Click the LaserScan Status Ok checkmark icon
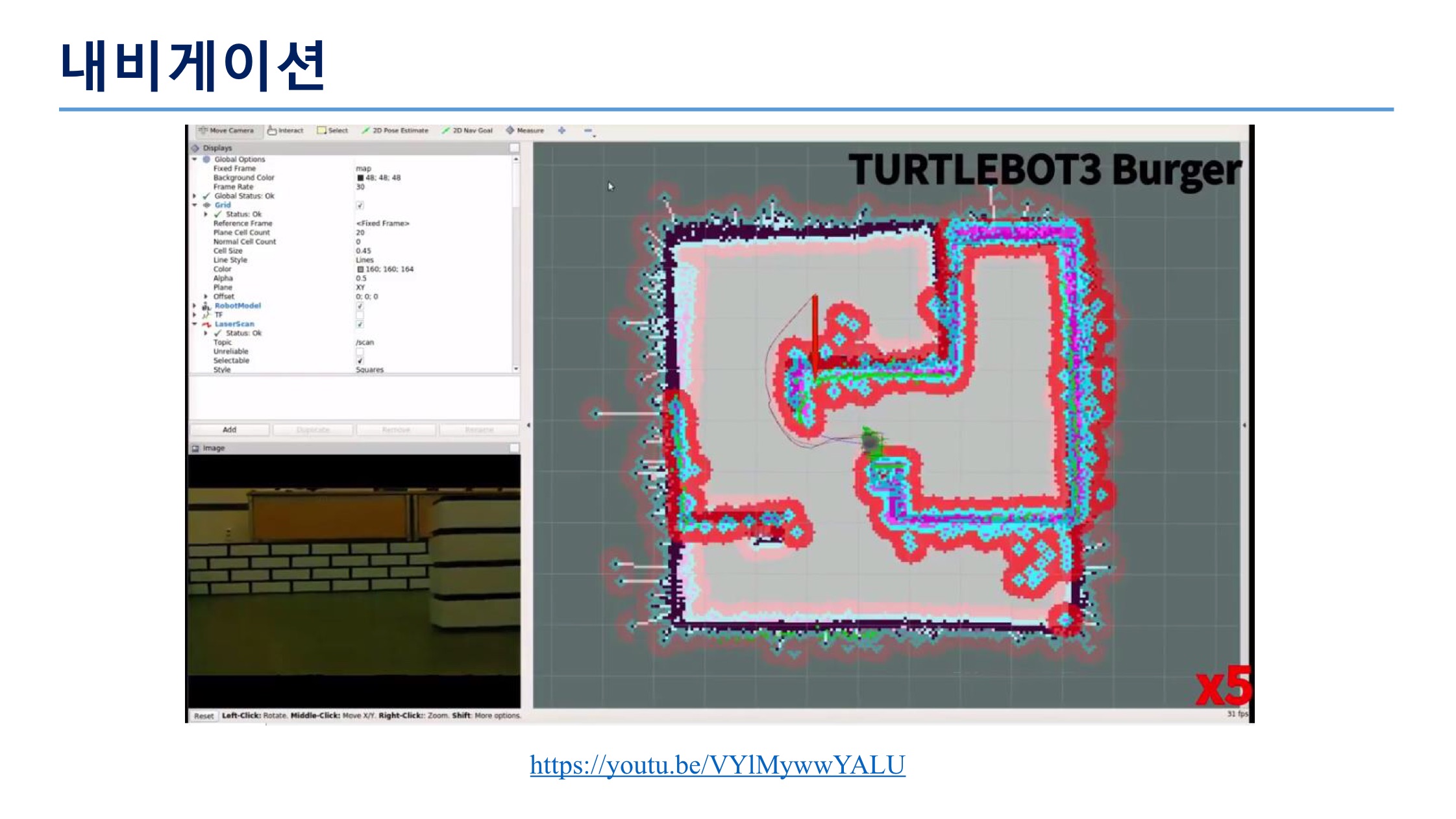1456x819 pixels. (x=218, y=333)
